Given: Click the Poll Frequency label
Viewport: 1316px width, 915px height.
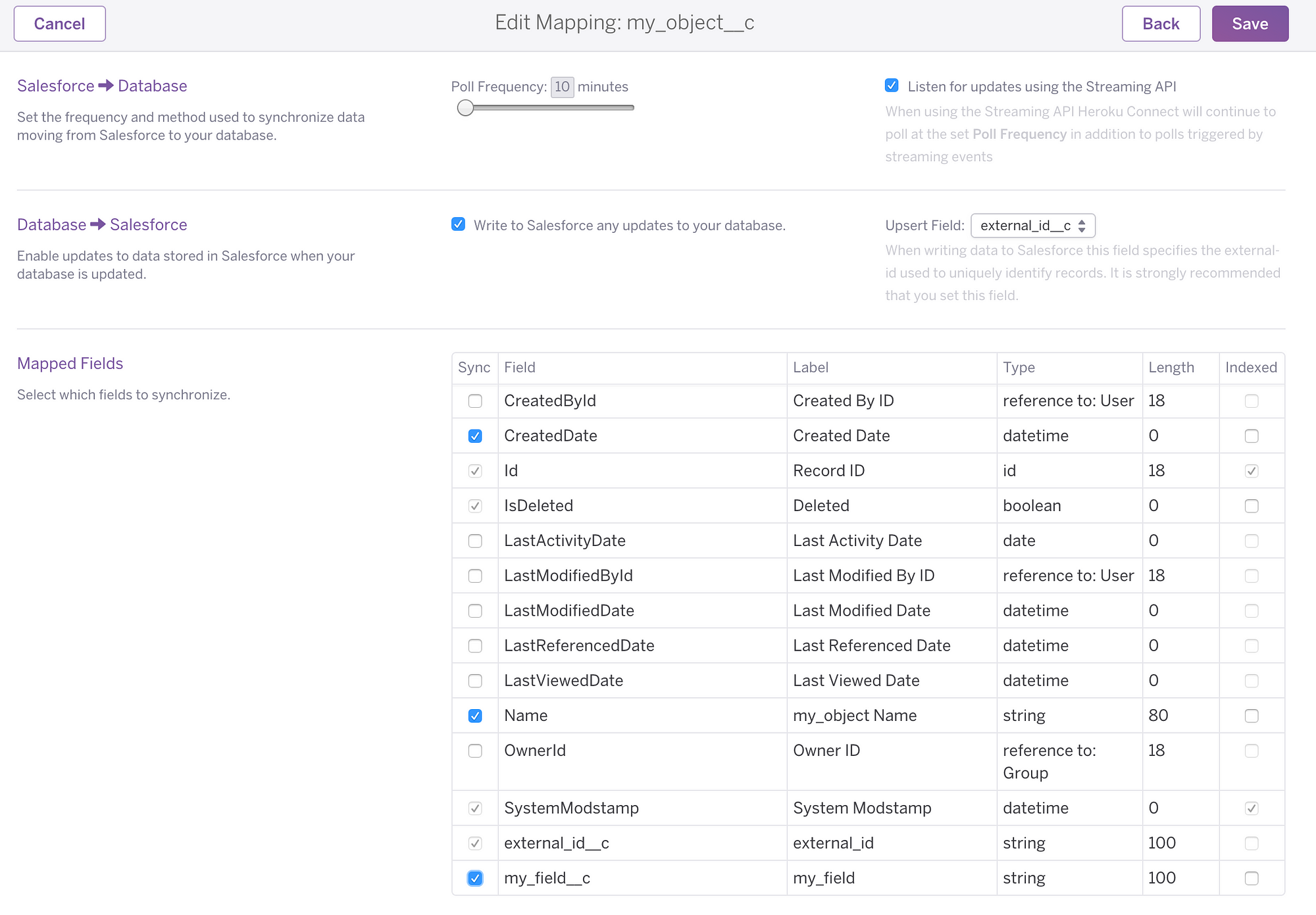Looking at the screenshot, I should click(499, 87).
